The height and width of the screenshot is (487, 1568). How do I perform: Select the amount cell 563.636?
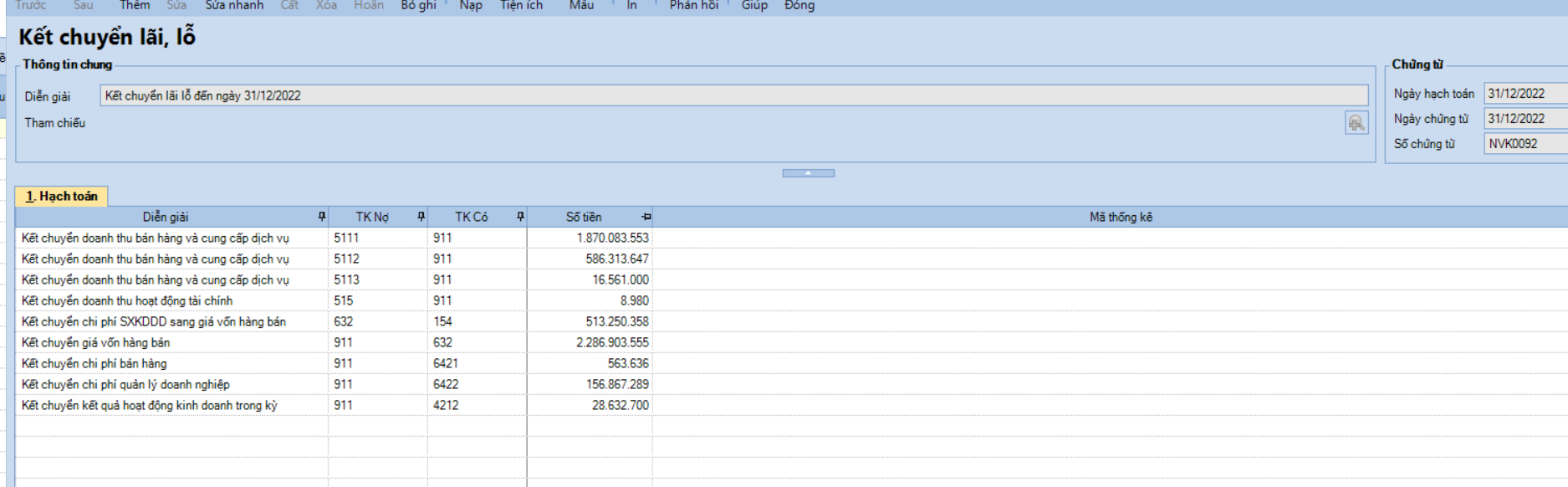(590, 363)
